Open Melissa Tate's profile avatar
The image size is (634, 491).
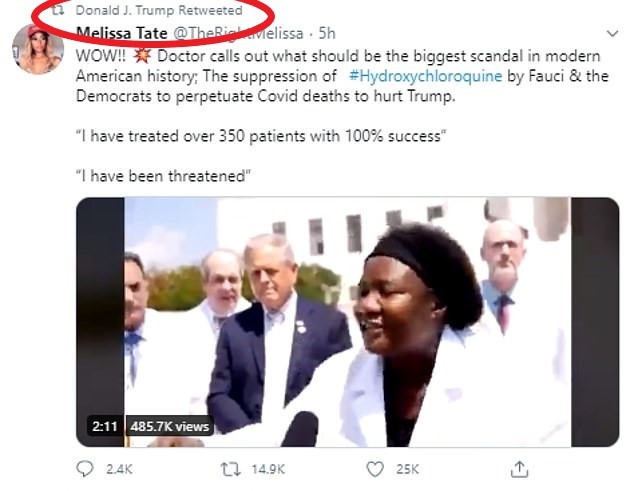coord(38,46)
